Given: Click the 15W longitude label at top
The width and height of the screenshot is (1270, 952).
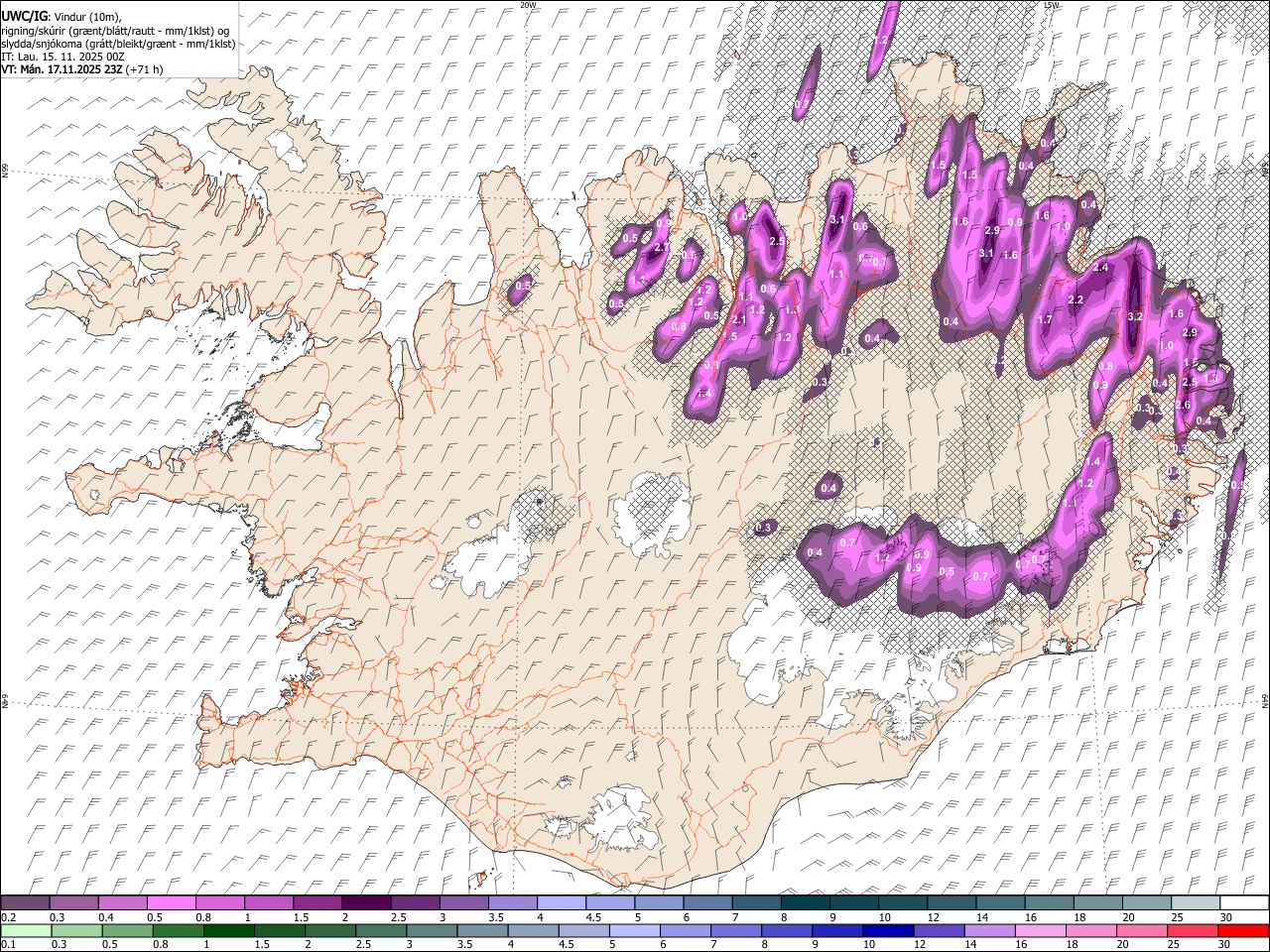Looking at the screenshot, I should pyautogui.click(x=1051, y=5).
